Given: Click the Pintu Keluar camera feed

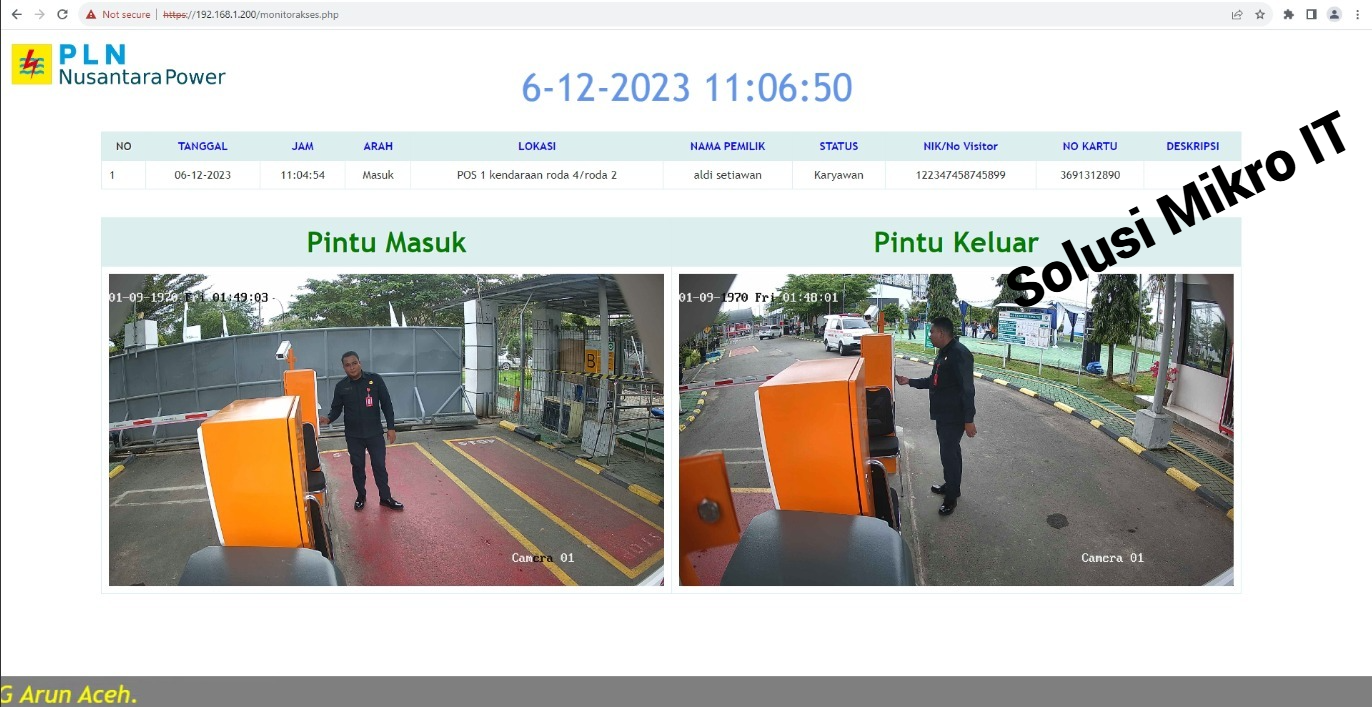Looking at the screenshot, I should point(956,430).
